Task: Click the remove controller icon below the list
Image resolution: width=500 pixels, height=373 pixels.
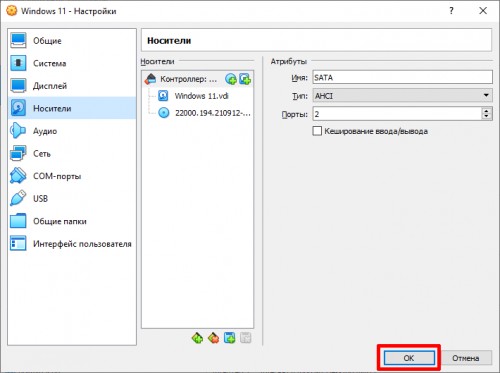Action: [213, 338]
